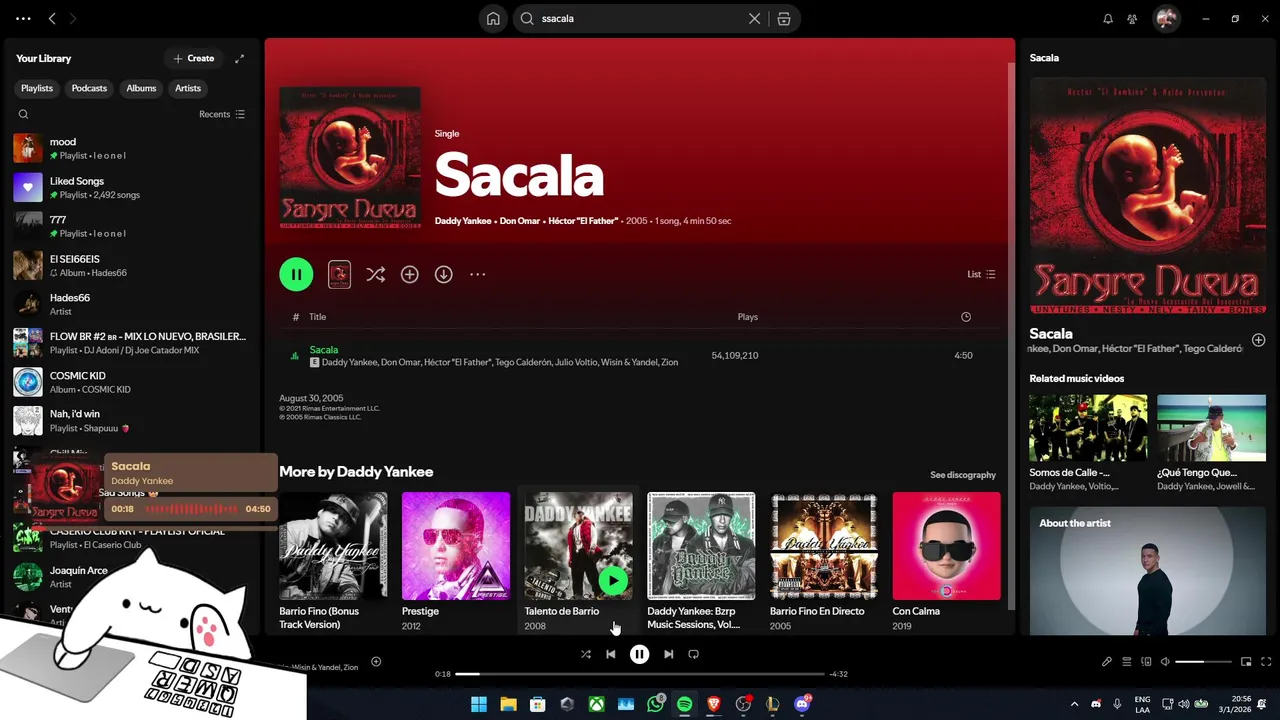Download the Sacala single
The width and height of the screenshot is (1280, 720).
coord(444,274)
